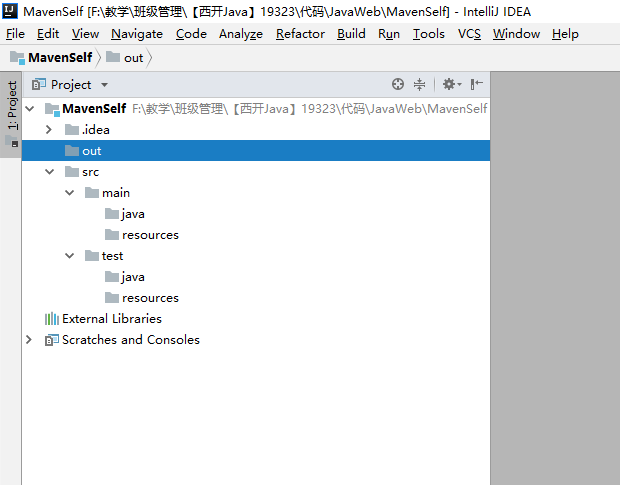Click the MavenSelf module icon in breadcrumb
The image size is (620, 485).
tap(17, 57)
